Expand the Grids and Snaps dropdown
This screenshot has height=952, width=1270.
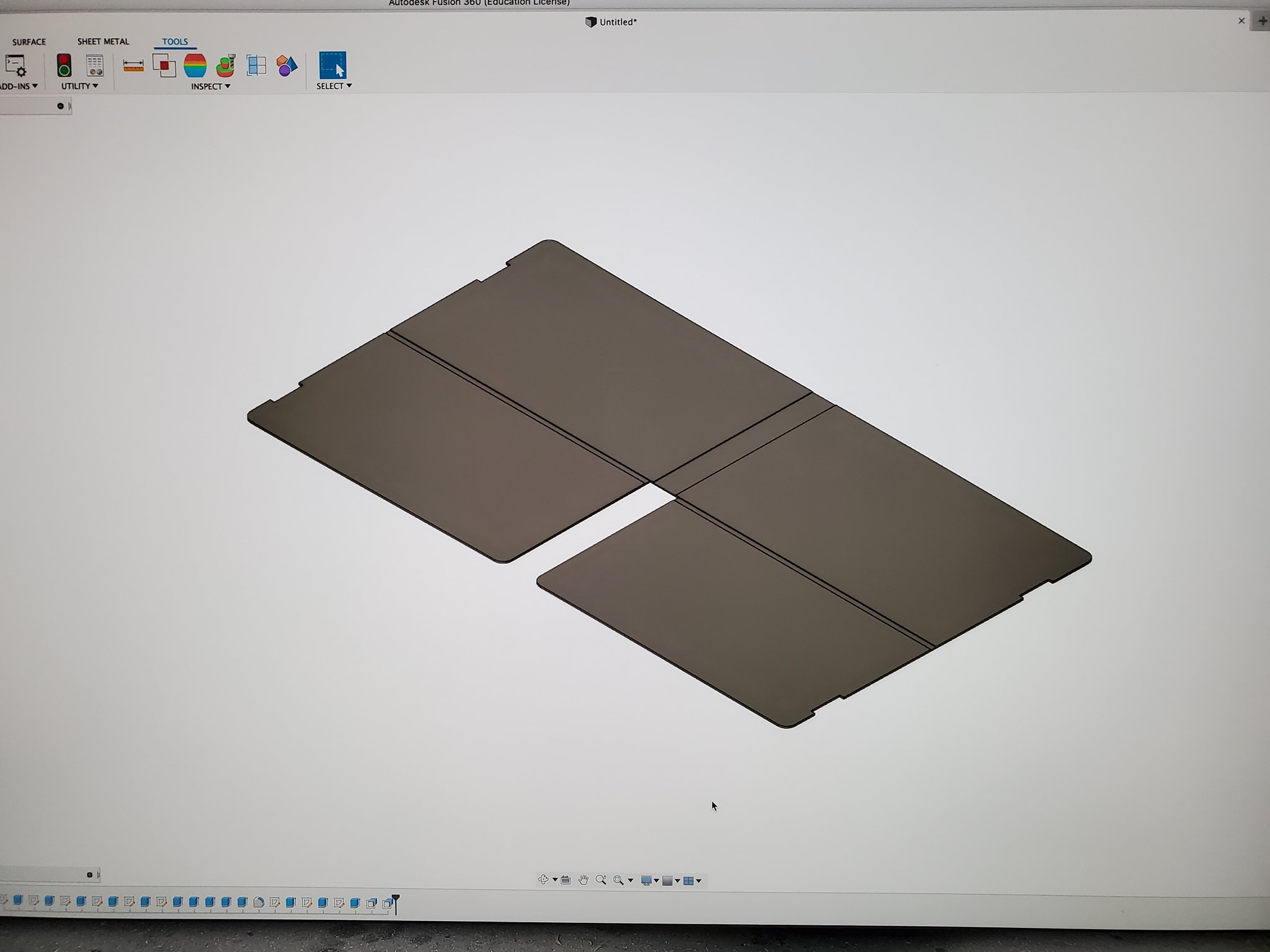(668, 880)
